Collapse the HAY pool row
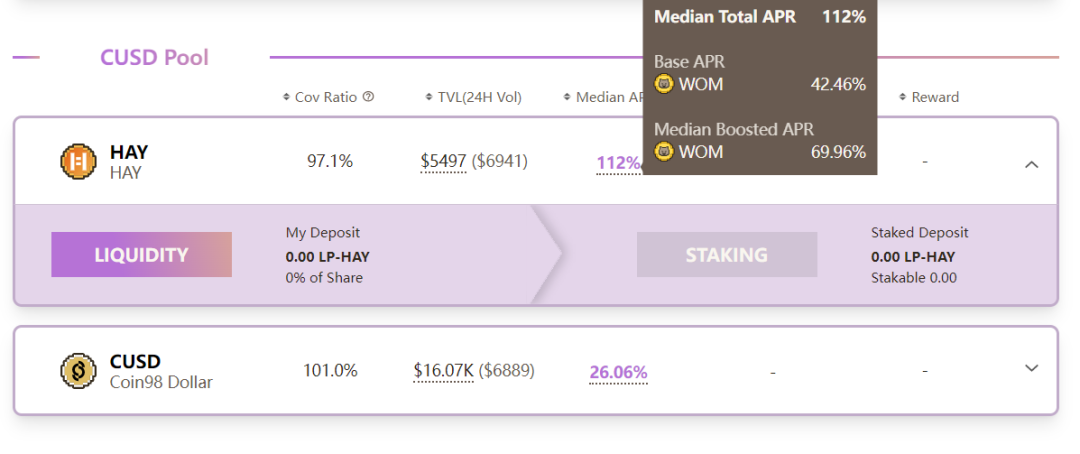The height and width of the screenshot is (454, 1080). pos(1032,163)
